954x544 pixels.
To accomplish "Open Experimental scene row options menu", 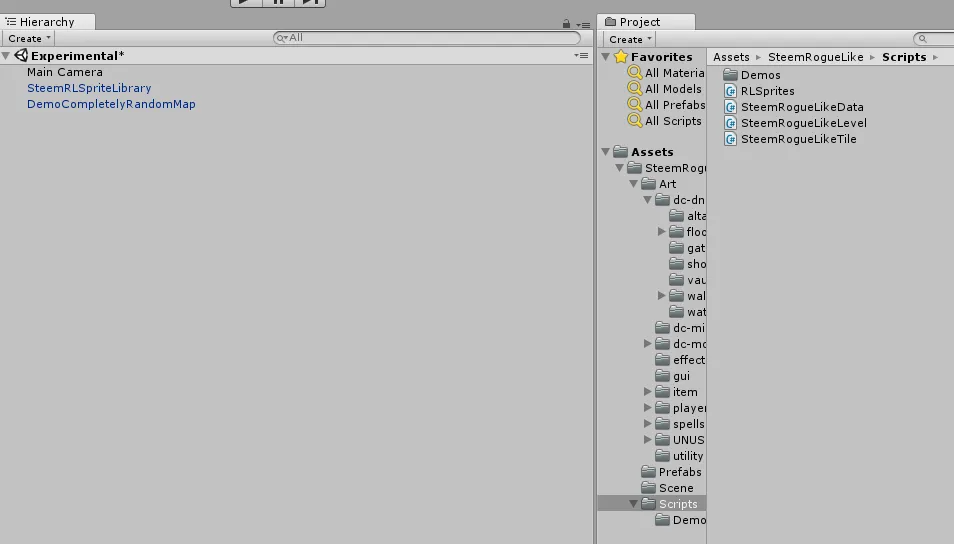I will pos(581,55).
